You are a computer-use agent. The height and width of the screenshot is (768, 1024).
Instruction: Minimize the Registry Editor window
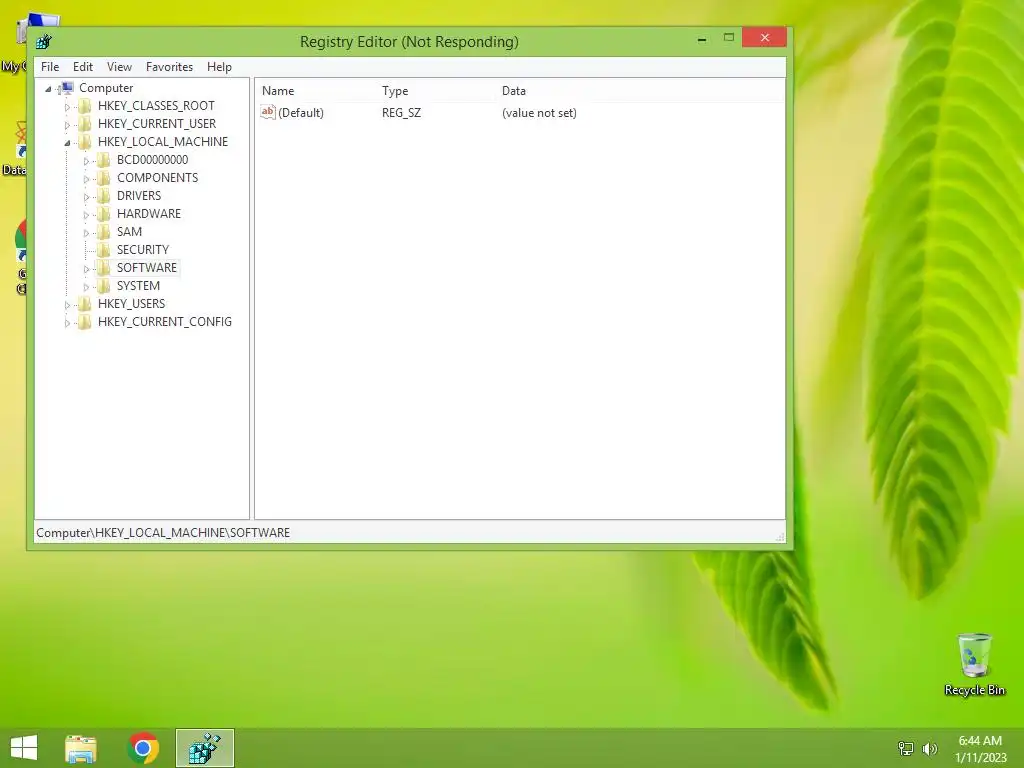(x=702, y=39)
